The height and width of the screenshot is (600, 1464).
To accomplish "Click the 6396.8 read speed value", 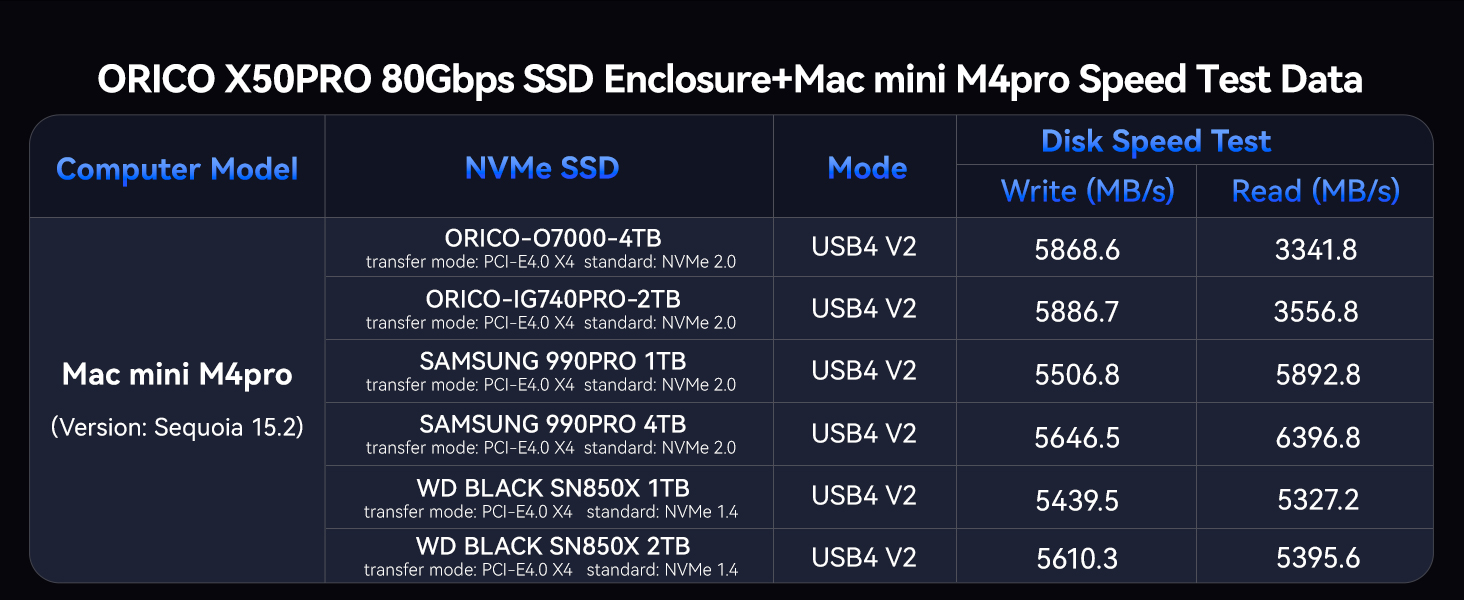I will [1317, 438].
